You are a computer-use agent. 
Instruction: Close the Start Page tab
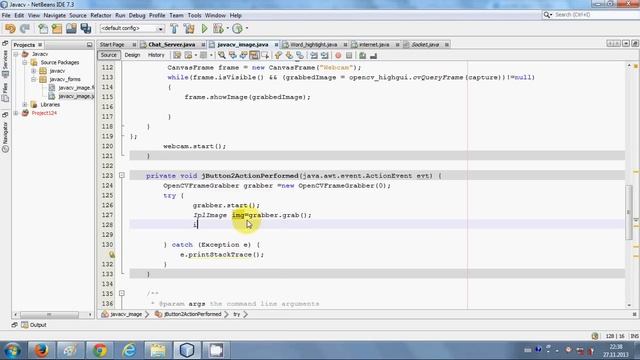click(134, 44)
